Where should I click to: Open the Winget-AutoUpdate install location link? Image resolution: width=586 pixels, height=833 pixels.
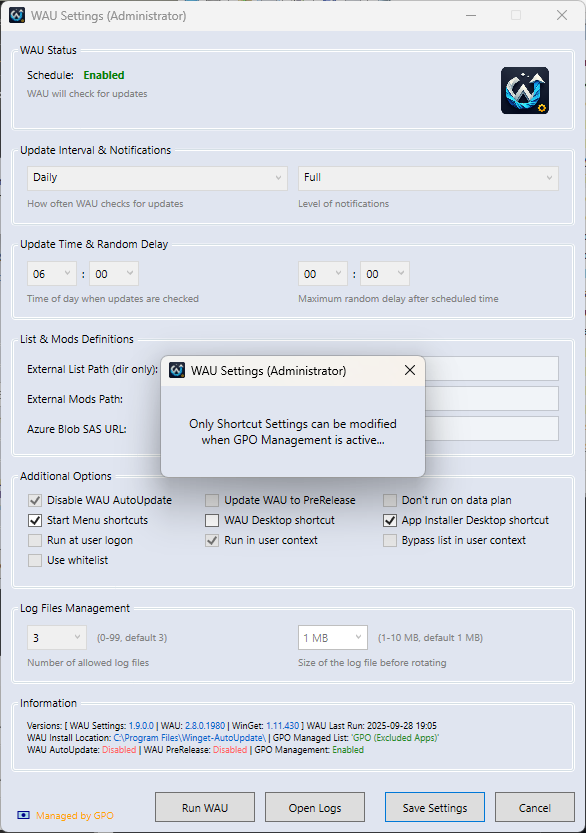tap(190, 738)
